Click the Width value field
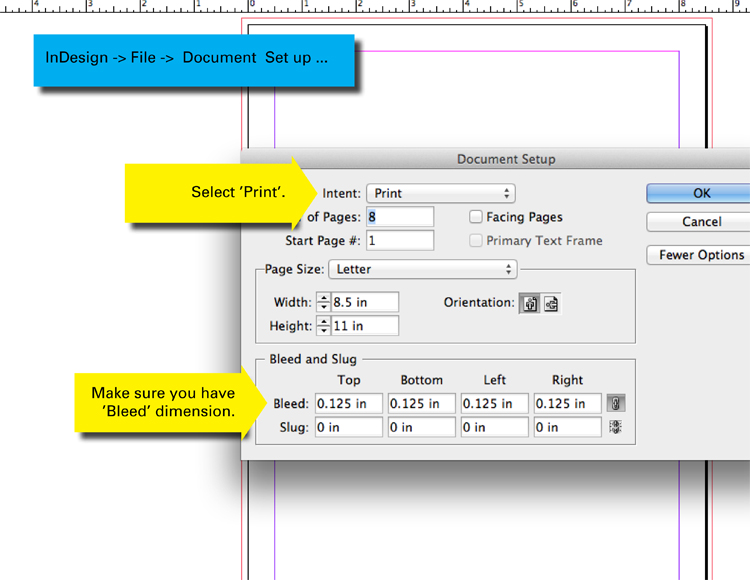Viewport: 750px width, 580px height. 365,302
